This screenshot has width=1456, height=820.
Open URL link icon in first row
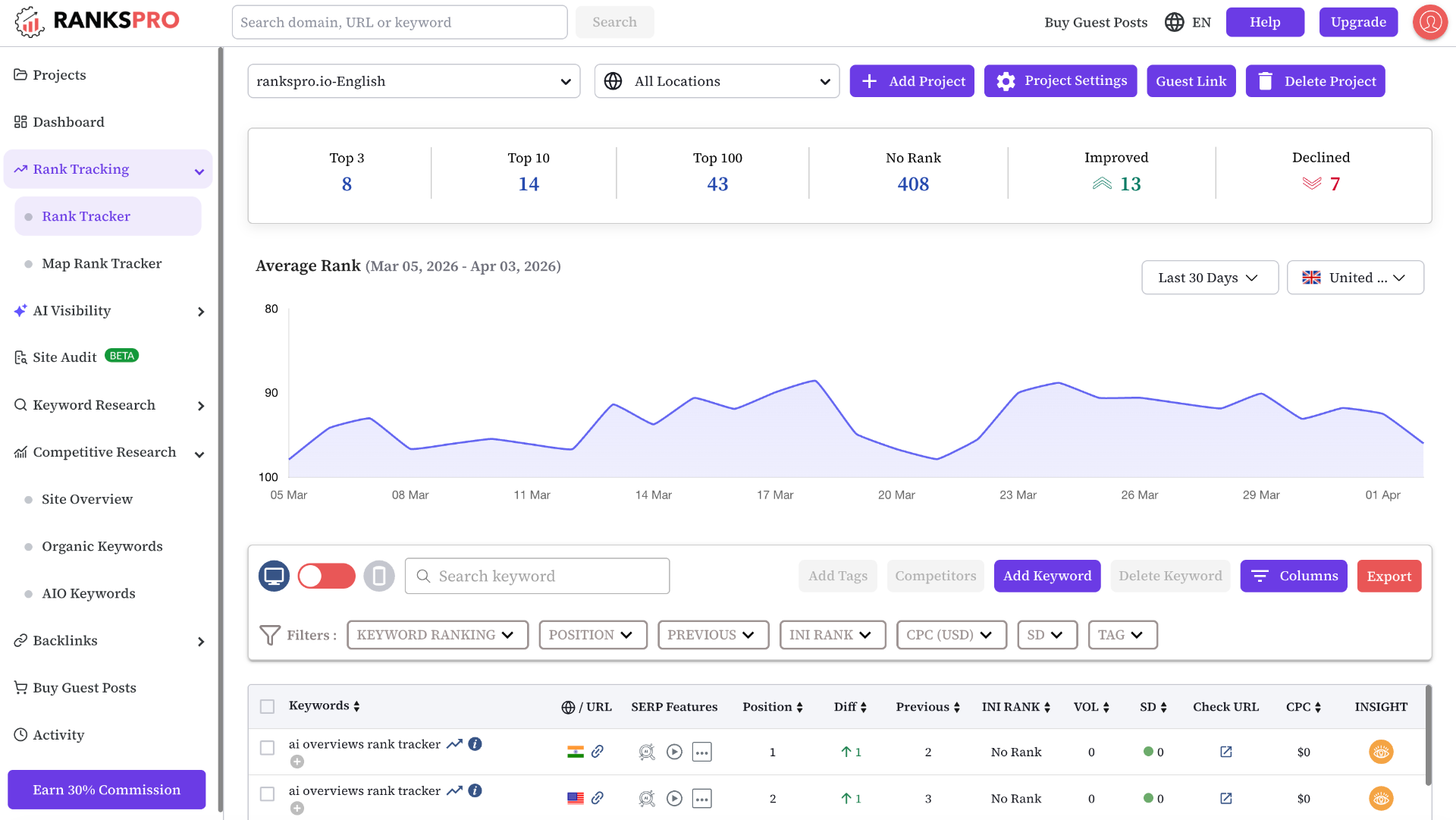pyautogui.click(x=598, y=752)
